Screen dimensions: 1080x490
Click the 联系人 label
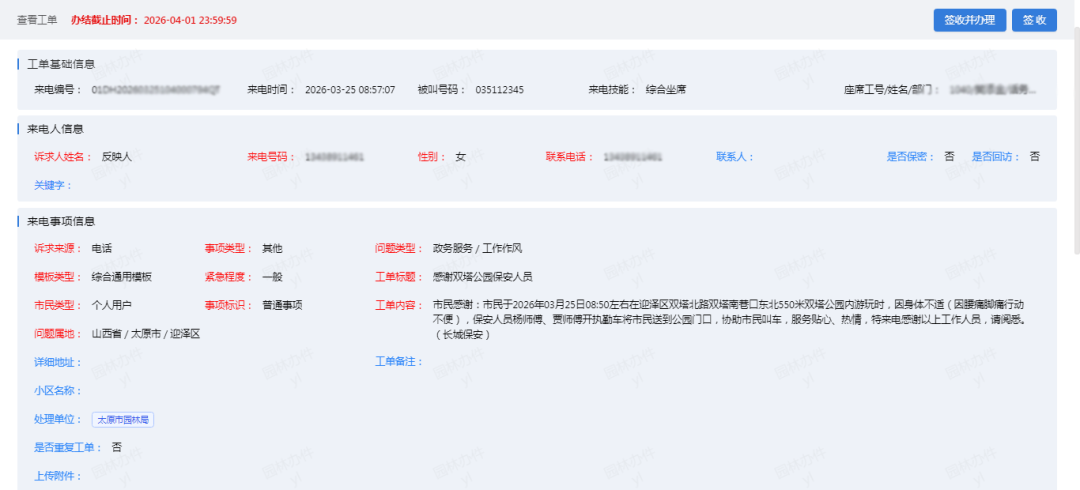(x=735, y=156)
